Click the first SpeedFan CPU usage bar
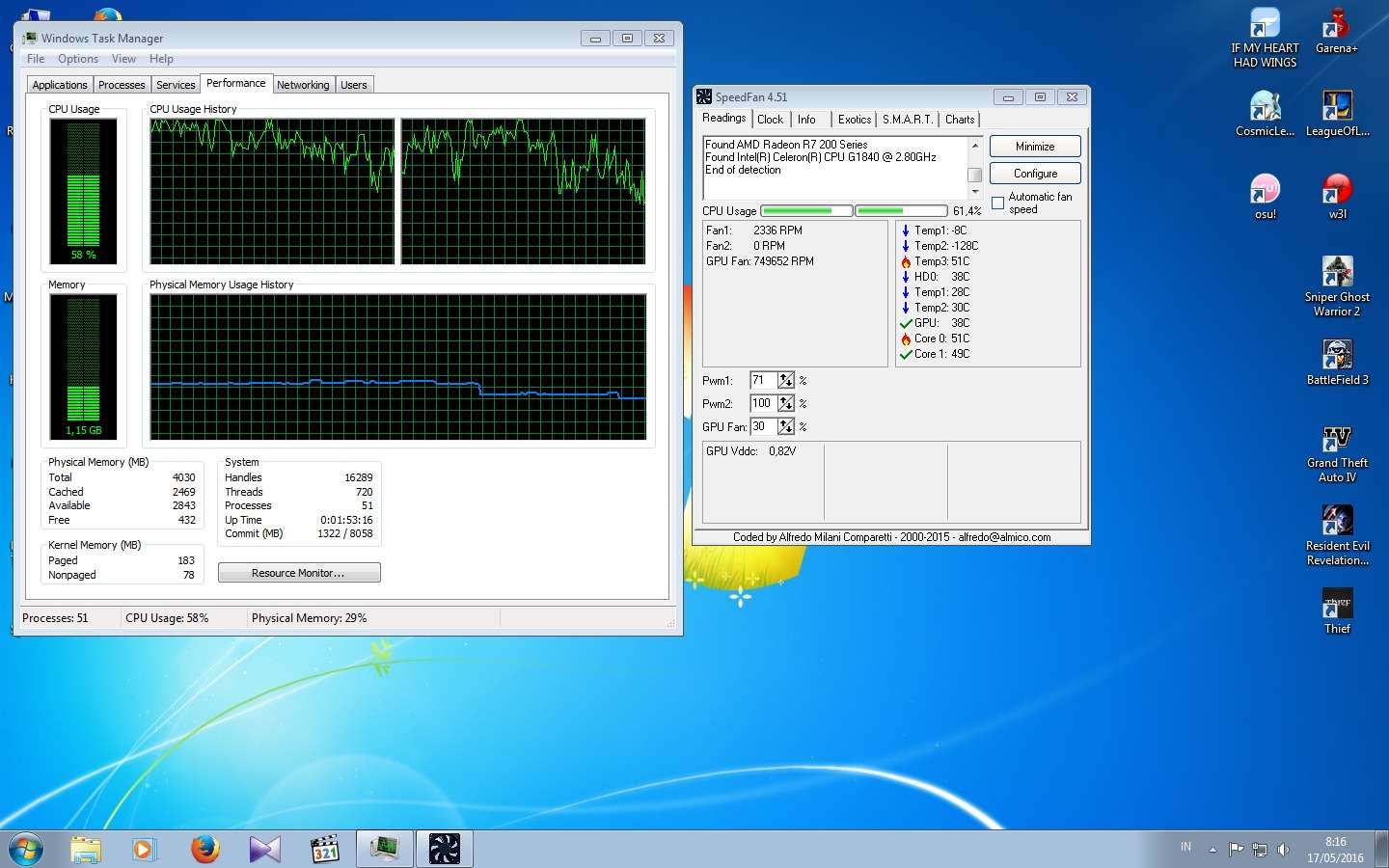1389x868 pixels. click(x=806, y=210)
